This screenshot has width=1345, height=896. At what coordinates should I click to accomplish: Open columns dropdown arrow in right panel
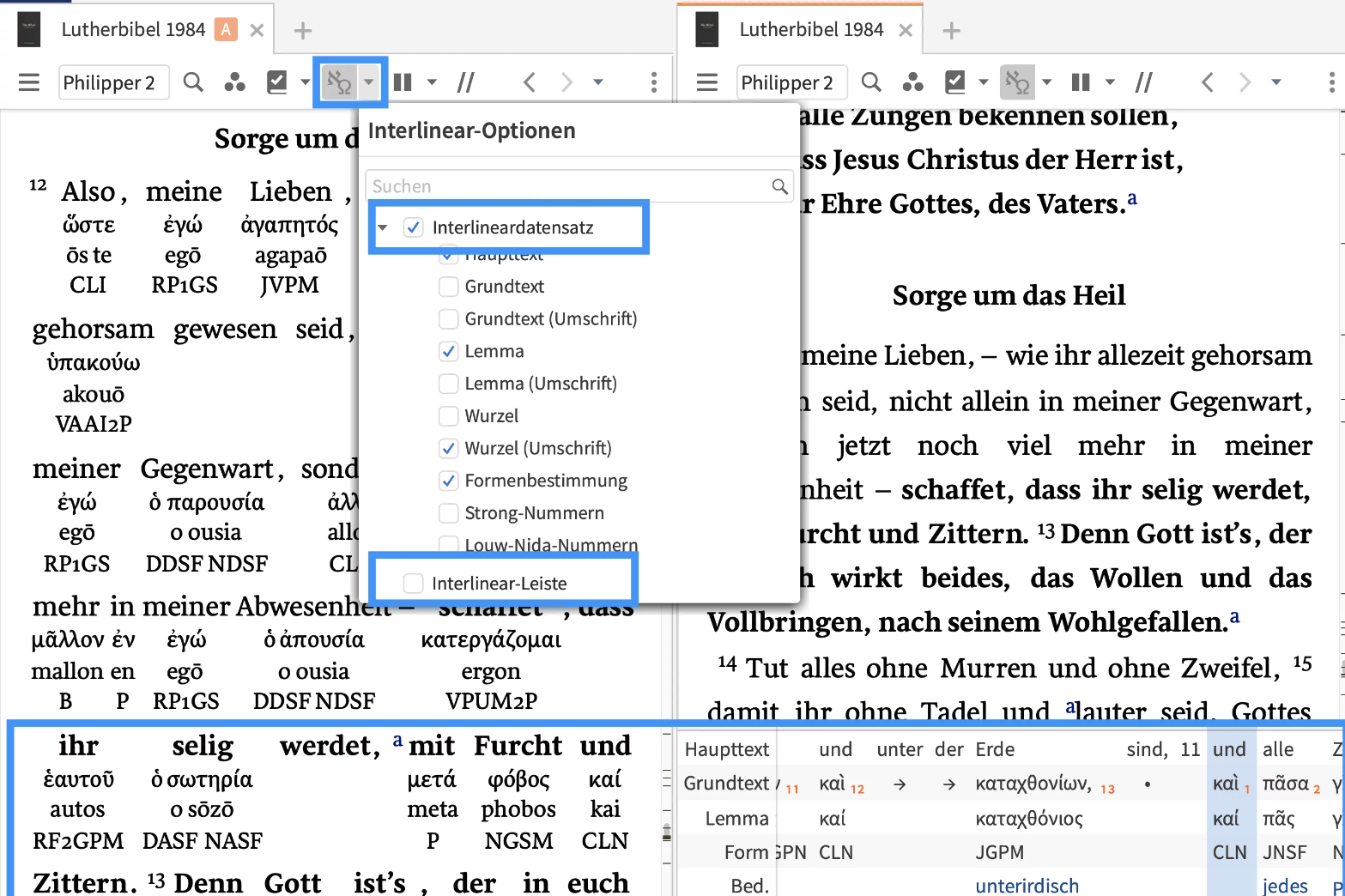pos(1110,82)
